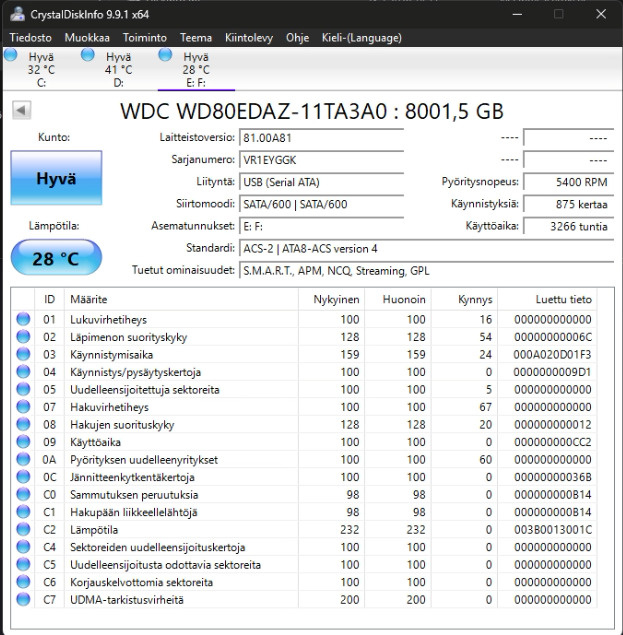Select the Lukuvirhetiheys attribute name
This screenshot has width=623, height=635.
(108, 320)
